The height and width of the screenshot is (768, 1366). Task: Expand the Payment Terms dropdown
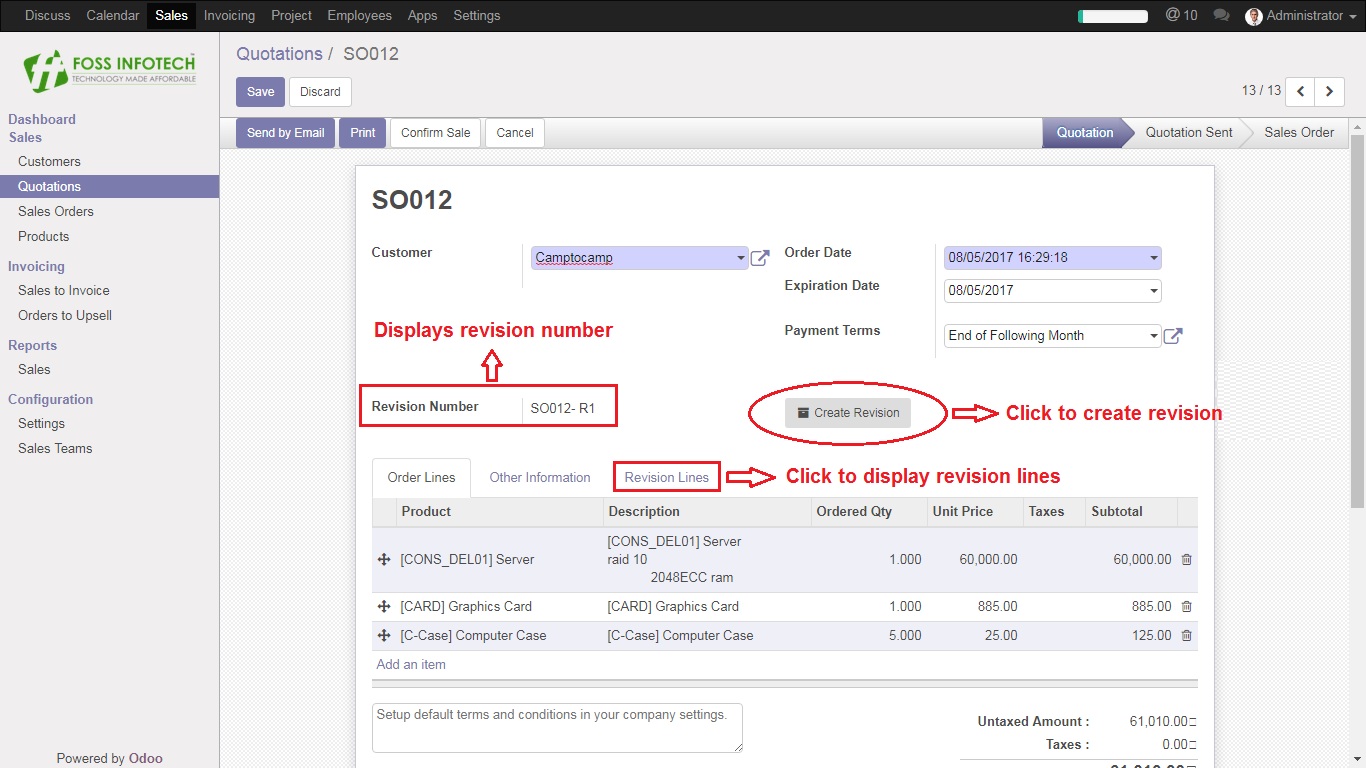[x=1053, y=336]
